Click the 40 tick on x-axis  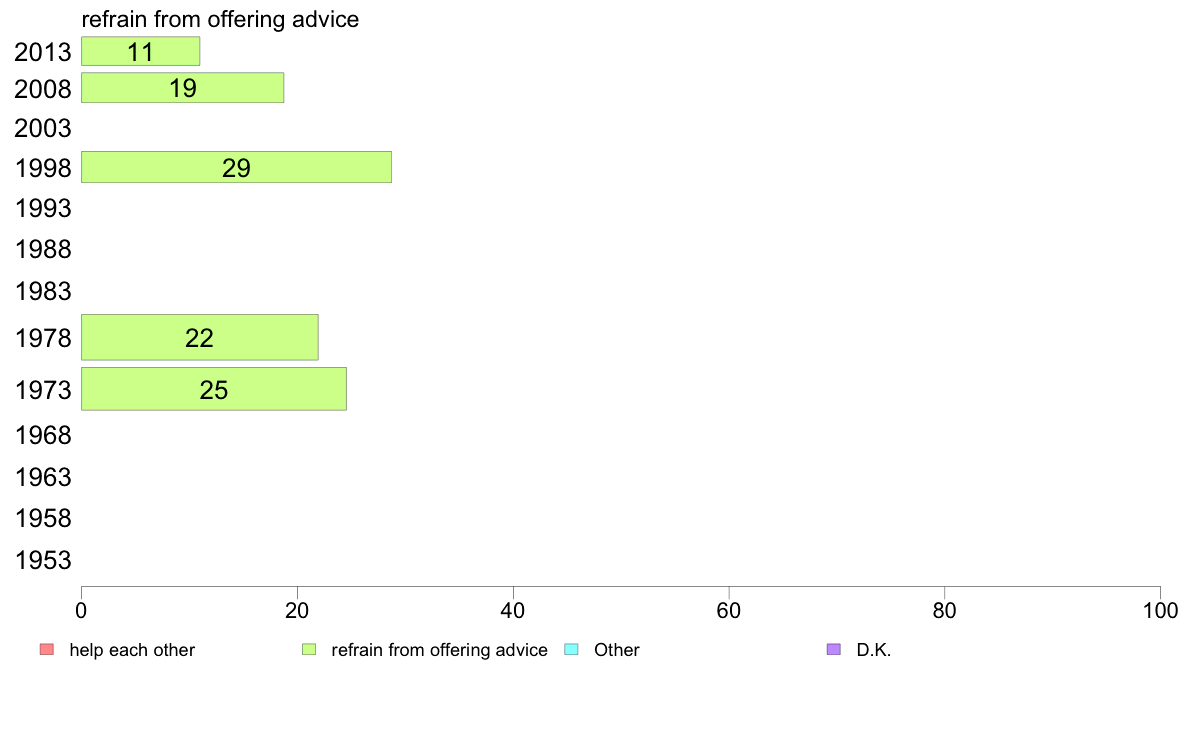coord(513,611)
